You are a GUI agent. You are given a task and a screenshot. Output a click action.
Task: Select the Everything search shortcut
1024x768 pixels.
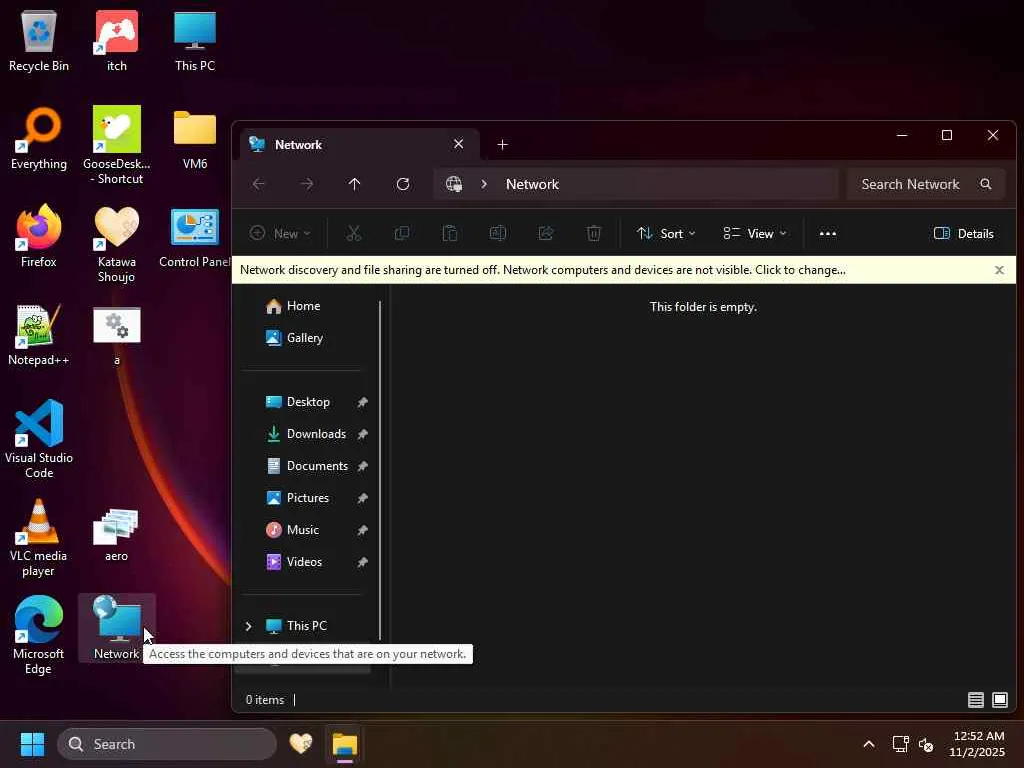pyautogui.click(x=39, y=138)
